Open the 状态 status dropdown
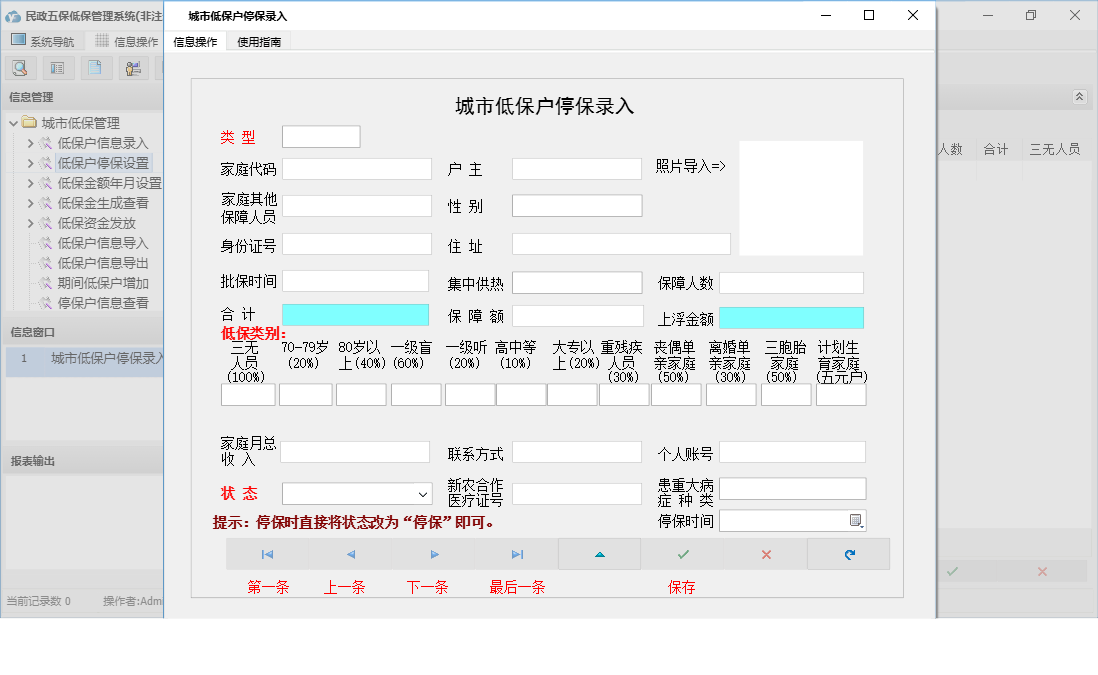The height and width of the screenshot is (675, 1098). click(x=422, y=494)
